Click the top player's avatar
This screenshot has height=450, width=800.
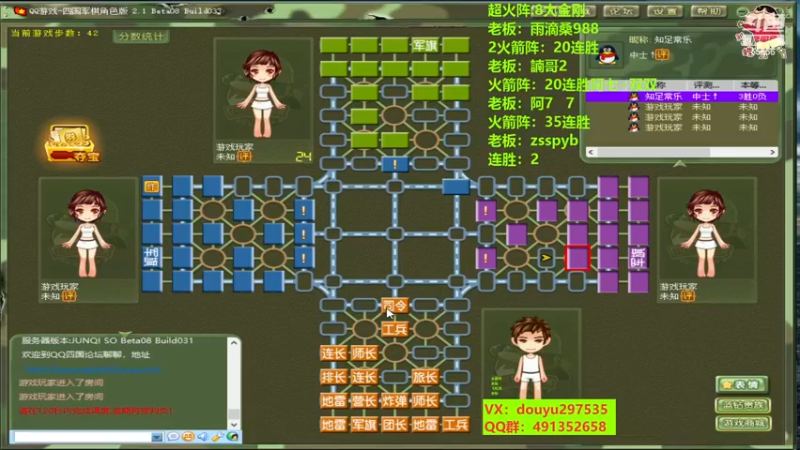[262, 92]
